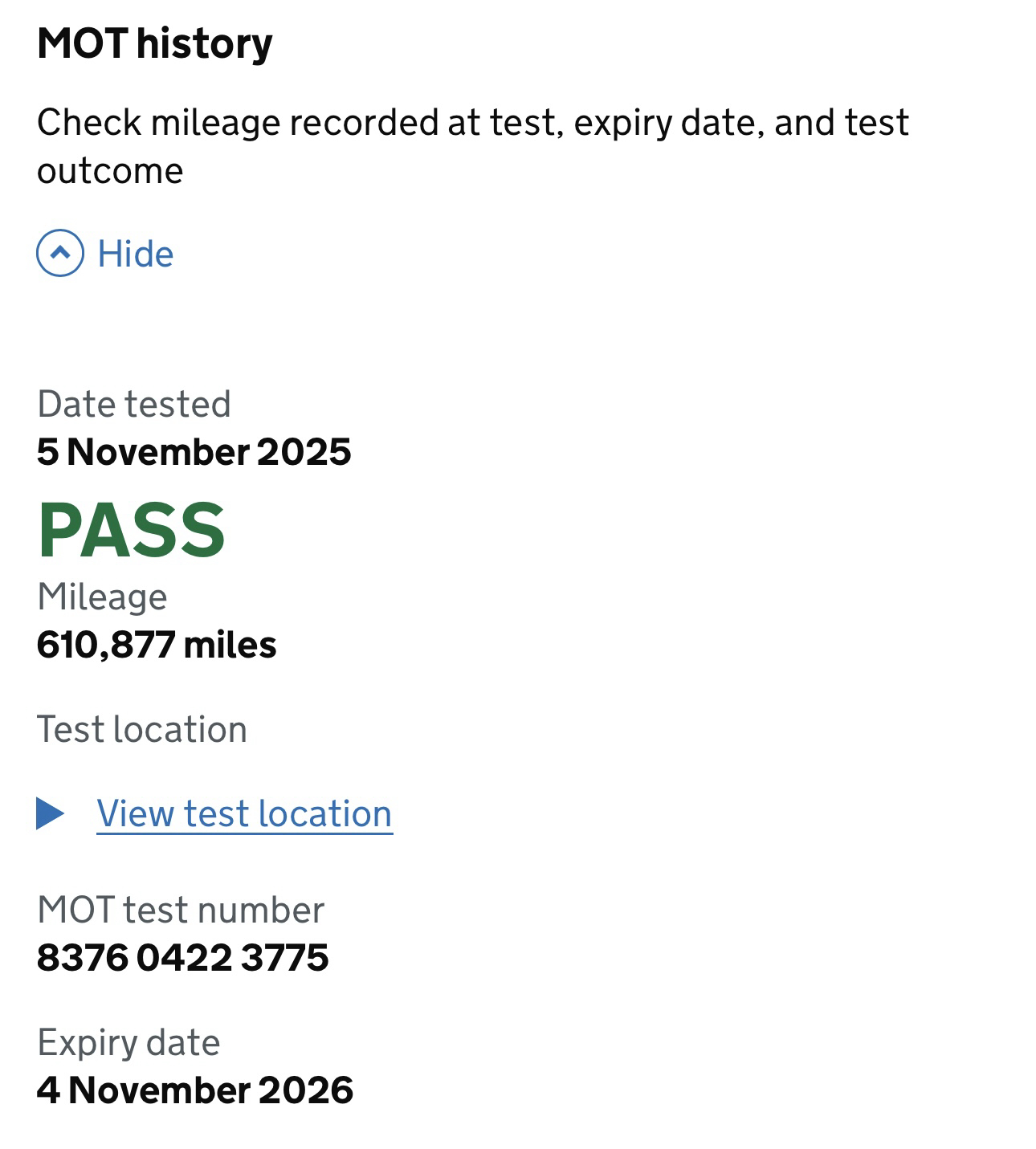The height and width of the screenshot is (1149, 1036).
Task: Click the word 'outcome' in the description
Action: (110, 171)
